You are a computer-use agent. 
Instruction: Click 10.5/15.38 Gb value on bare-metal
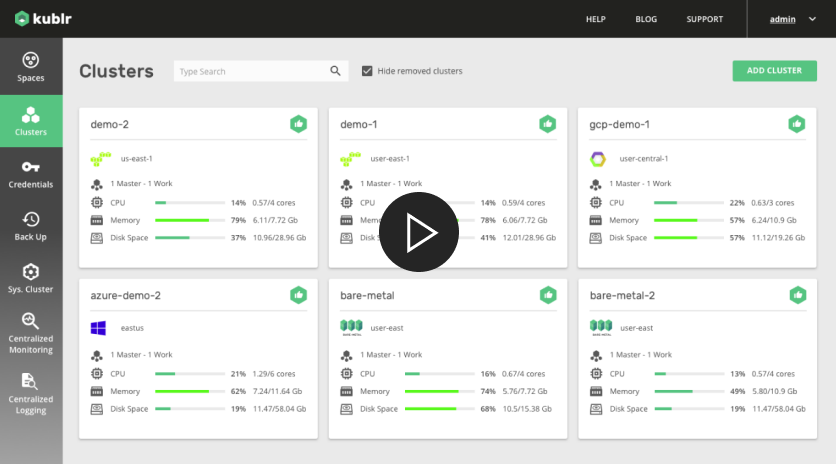click(x=527, y=409)
